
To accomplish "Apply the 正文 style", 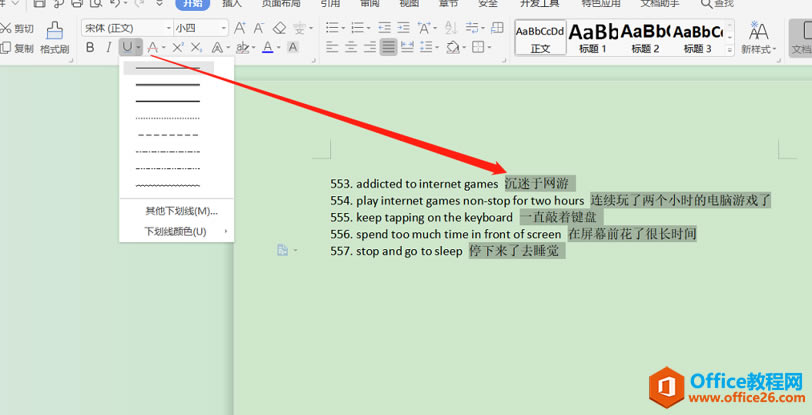I will [x=540, y=38].
